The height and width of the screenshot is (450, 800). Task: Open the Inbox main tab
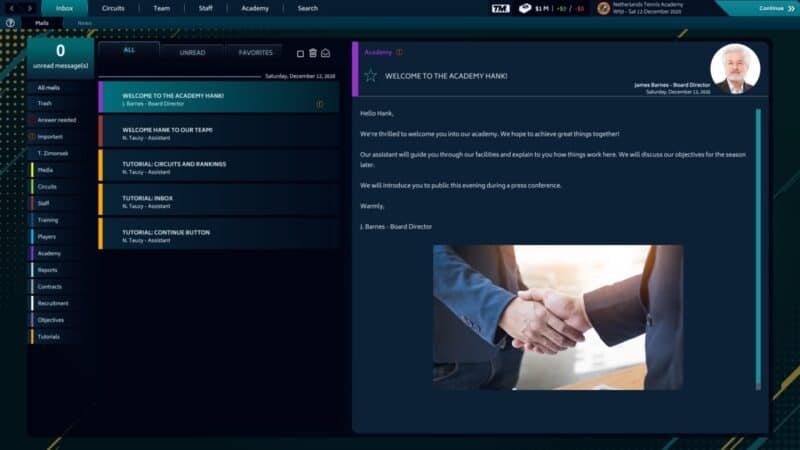click(x=64, y=8)
